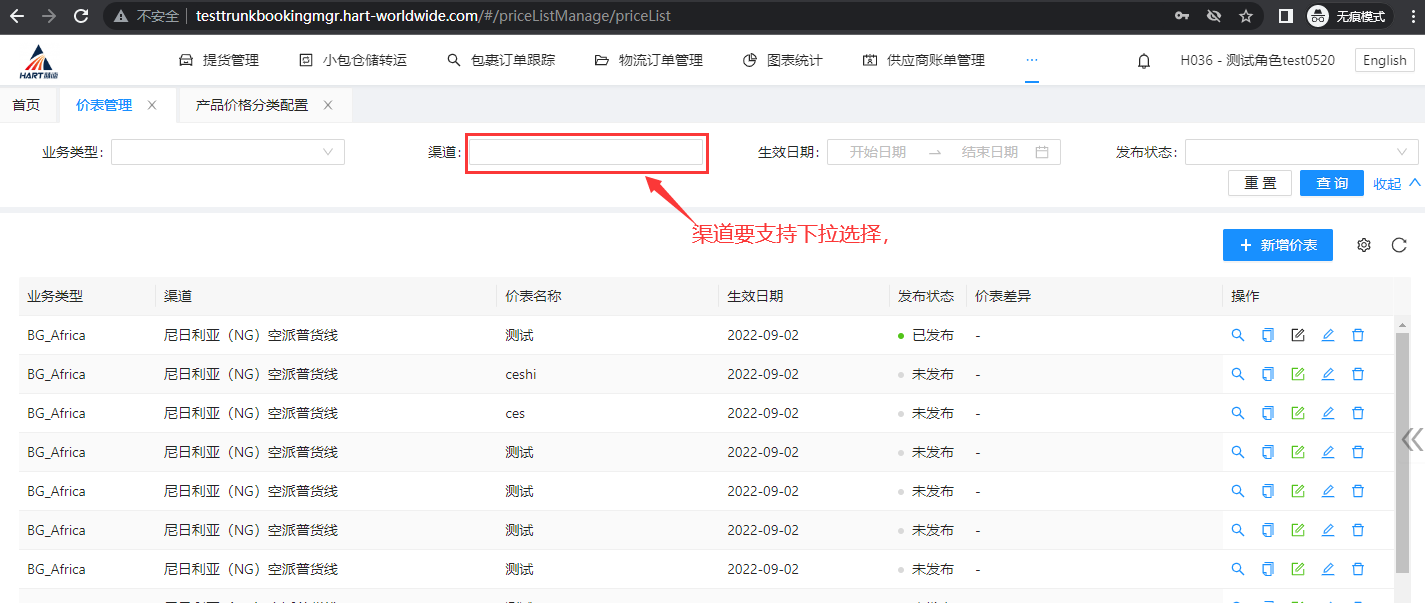Viewport: 1425px width, 603px height.
Task: Click the 新增价表 button
Action: [x=1277, y=245]
